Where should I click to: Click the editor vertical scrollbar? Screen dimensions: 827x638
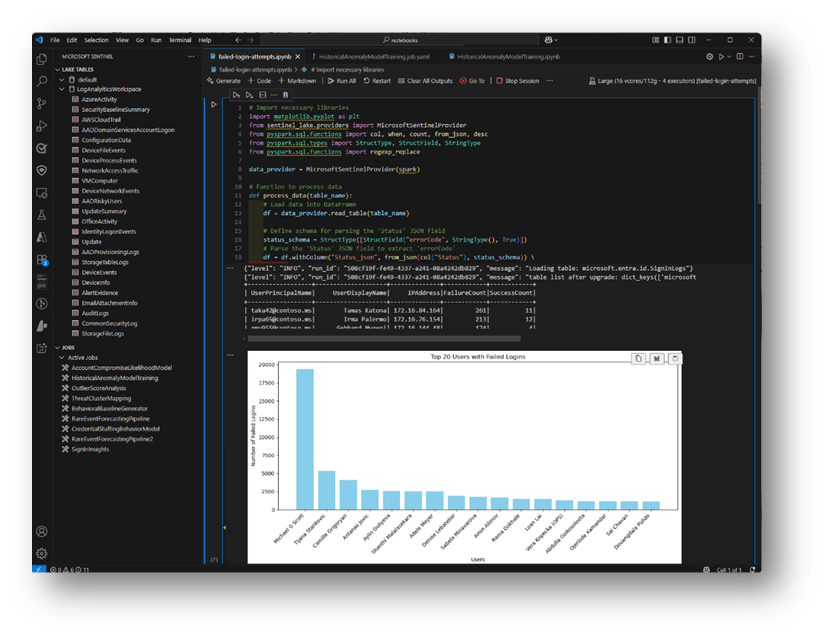(x=759, y=145)
